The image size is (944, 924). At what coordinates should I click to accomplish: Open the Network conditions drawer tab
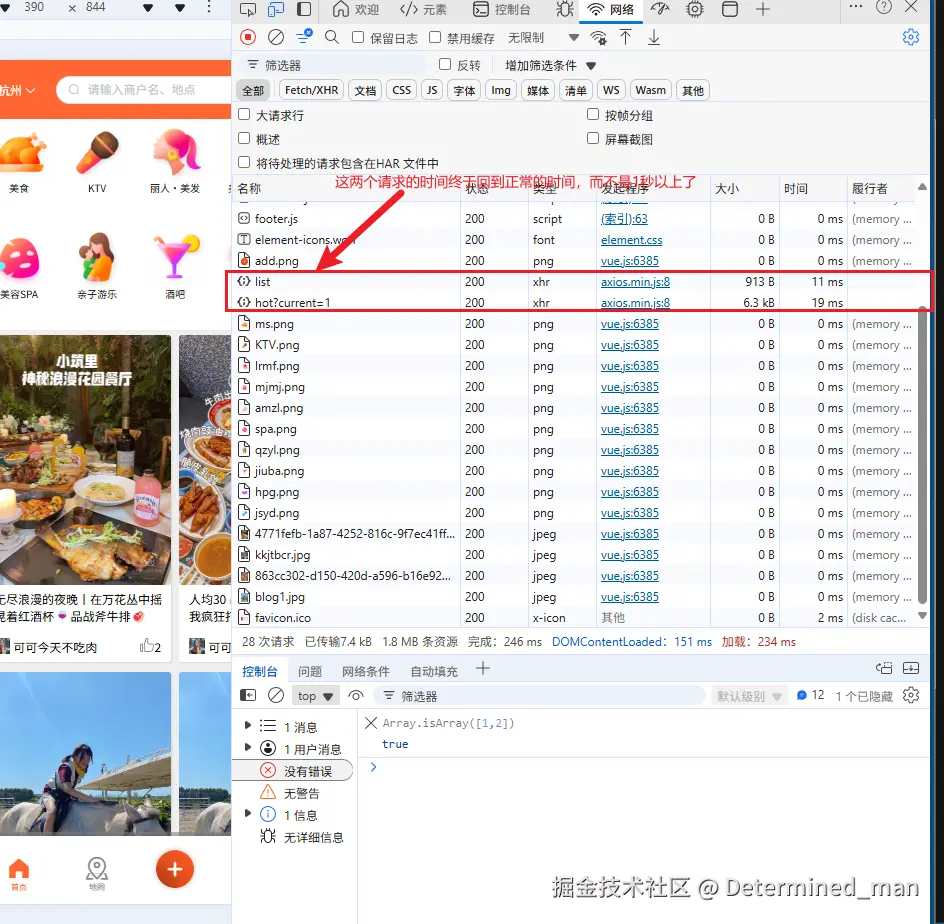click(366, 671)
